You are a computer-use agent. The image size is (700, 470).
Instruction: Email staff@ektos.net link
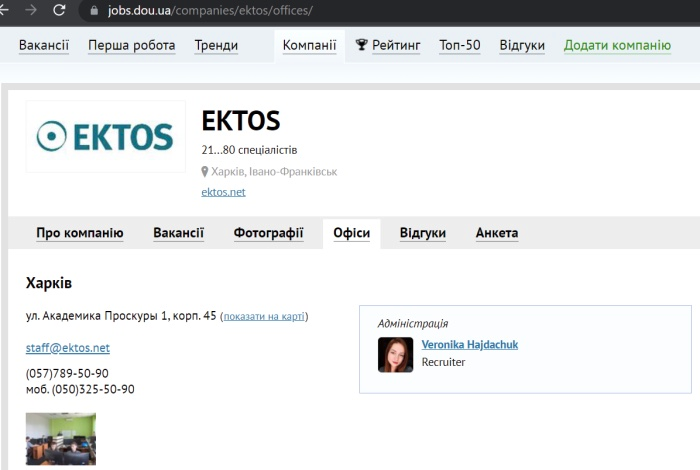point(68,348)
